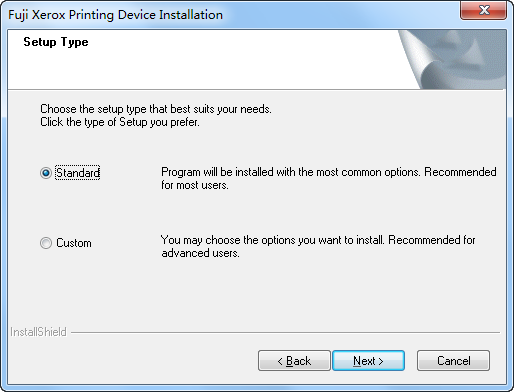Go to the Next installation step
The image size is (514, 392).
(368, 360)
